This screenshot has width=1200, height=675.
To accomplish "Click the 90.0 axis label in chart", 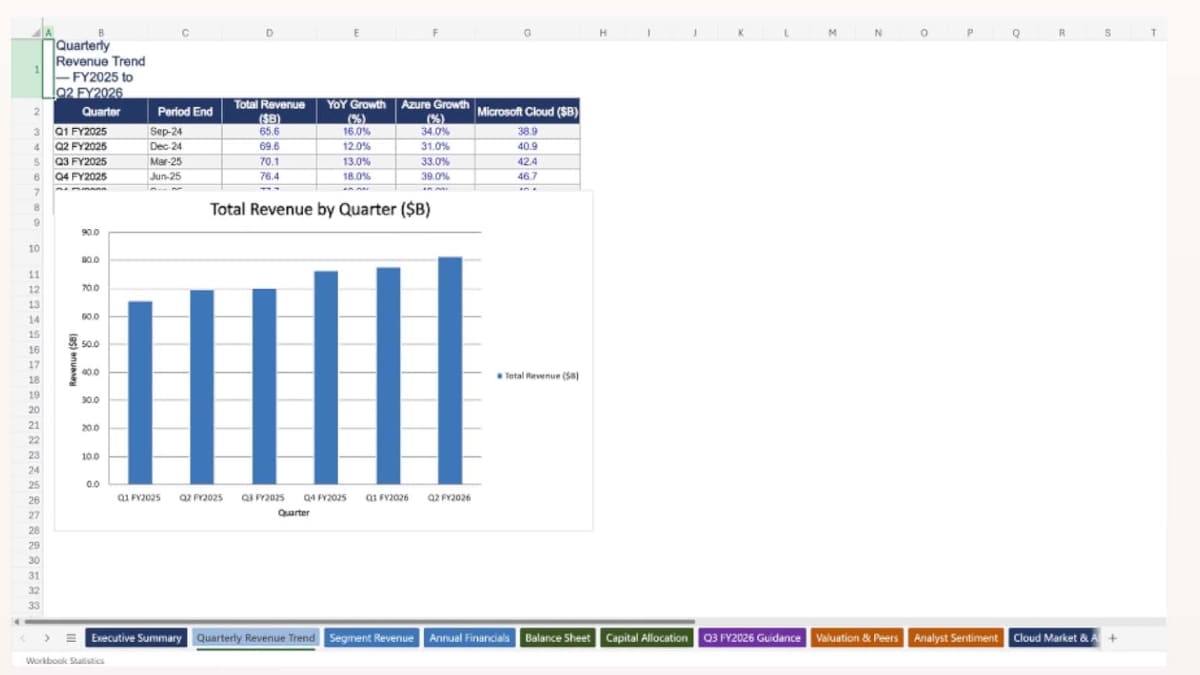I will 91,232.
